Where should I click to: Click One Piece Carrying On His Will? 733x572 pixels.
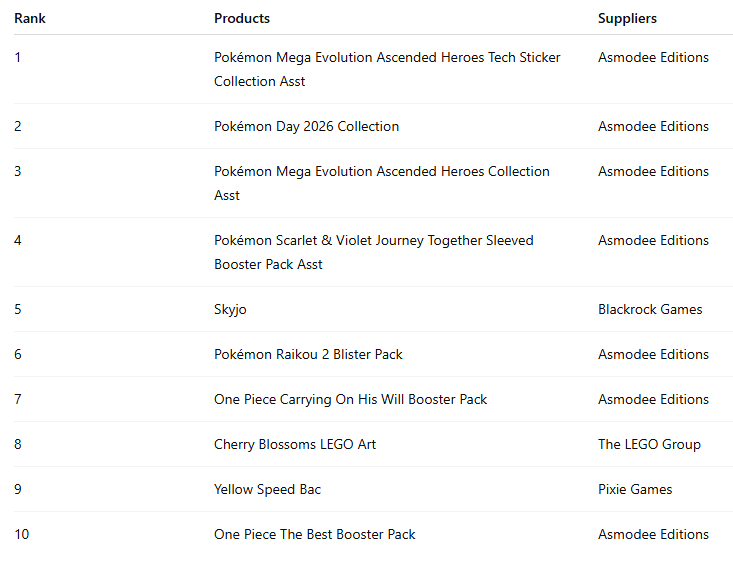(350, 399)
